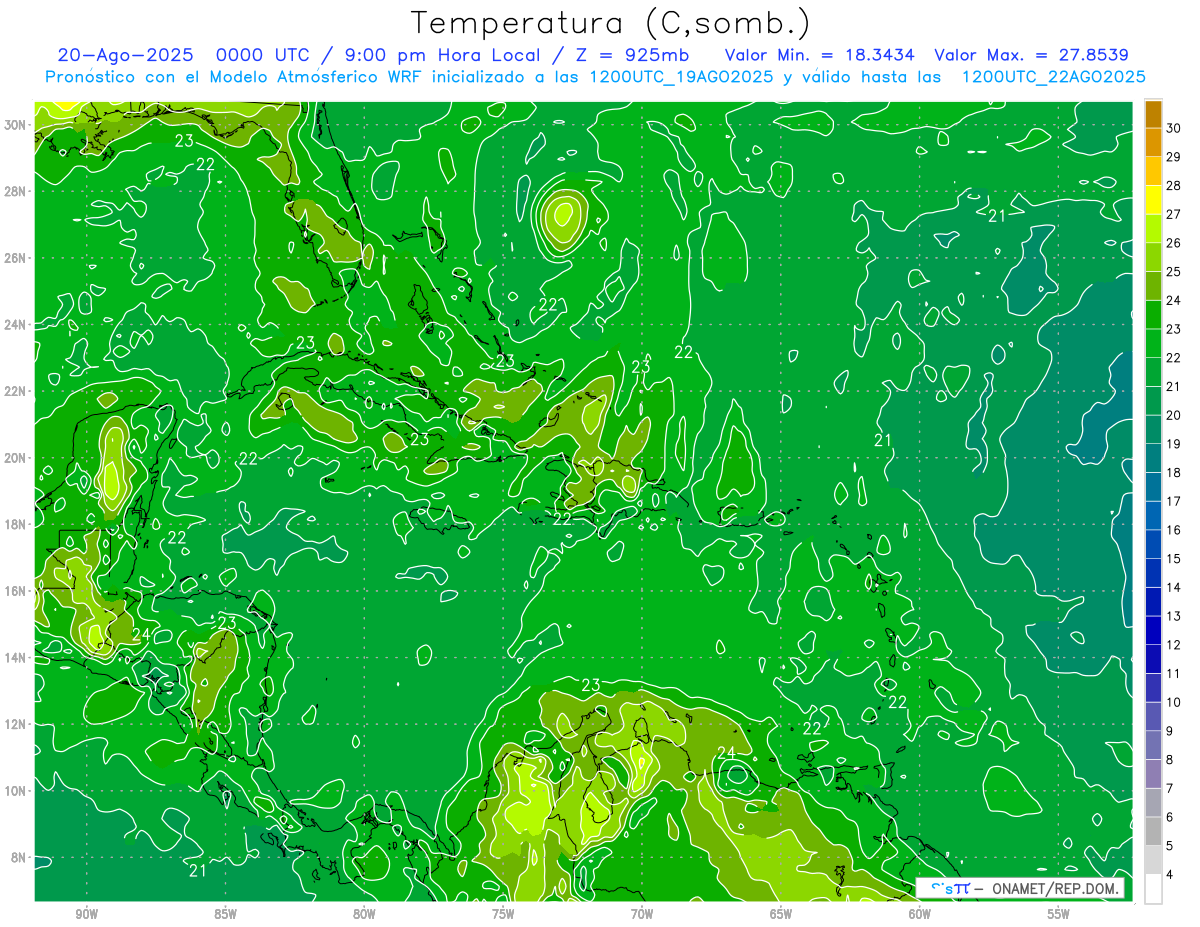Click the "65W" longitude axis label
Screen dimensions: 1200x927
[x=781, y=914]
